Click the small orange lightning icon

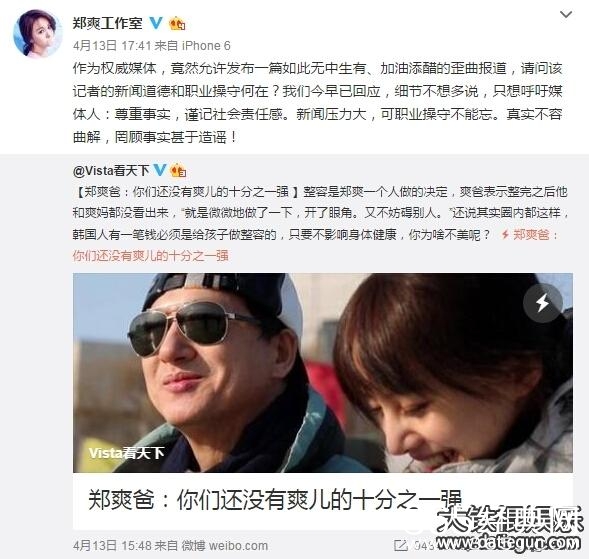click(x=505, y=235)
